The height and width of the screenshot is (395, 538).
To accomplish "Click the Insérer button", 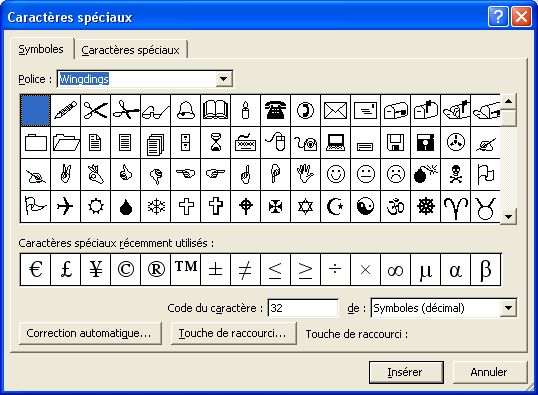I will tap(406, 372).
